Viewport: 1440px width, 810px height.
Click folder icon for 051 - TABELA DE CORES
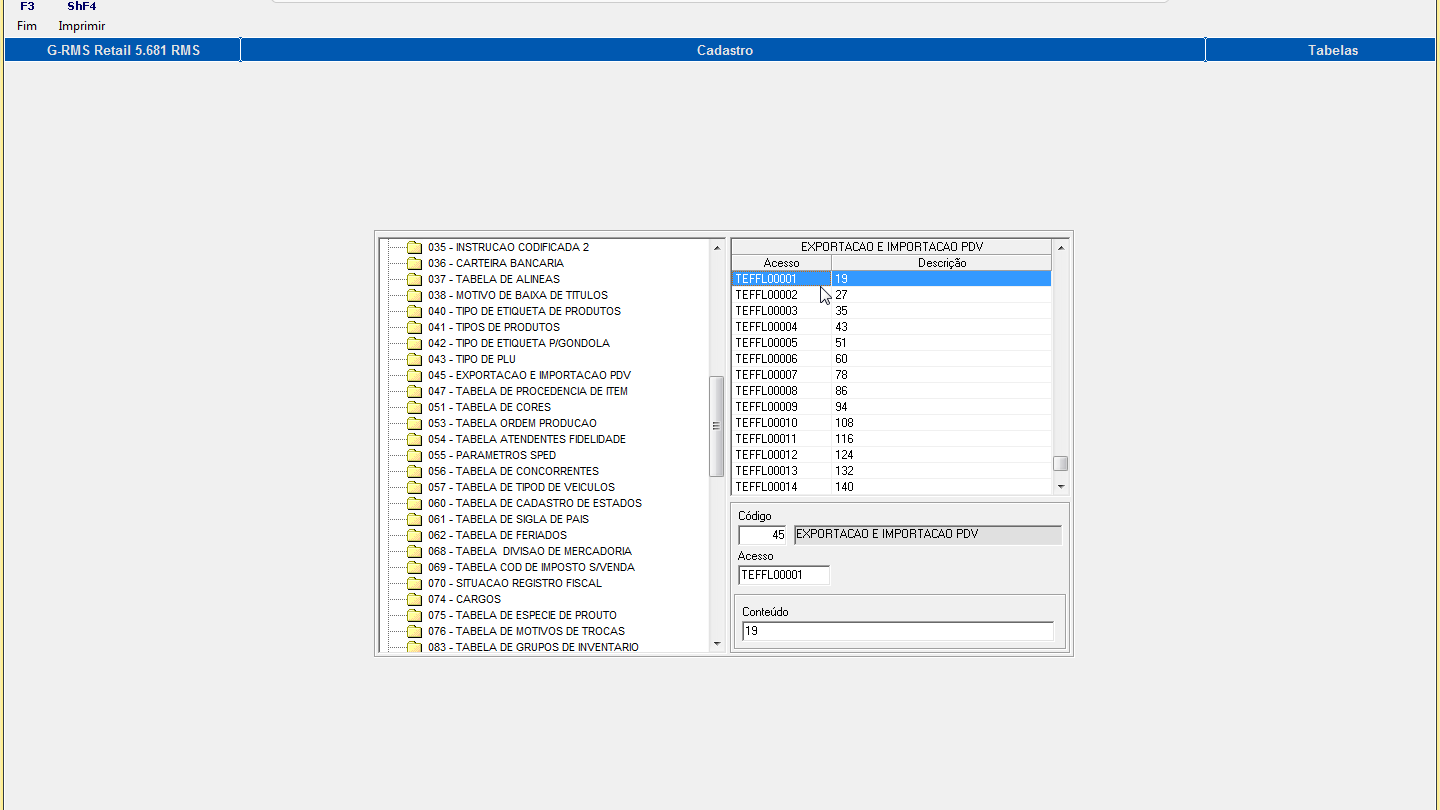tap(414, 408)
